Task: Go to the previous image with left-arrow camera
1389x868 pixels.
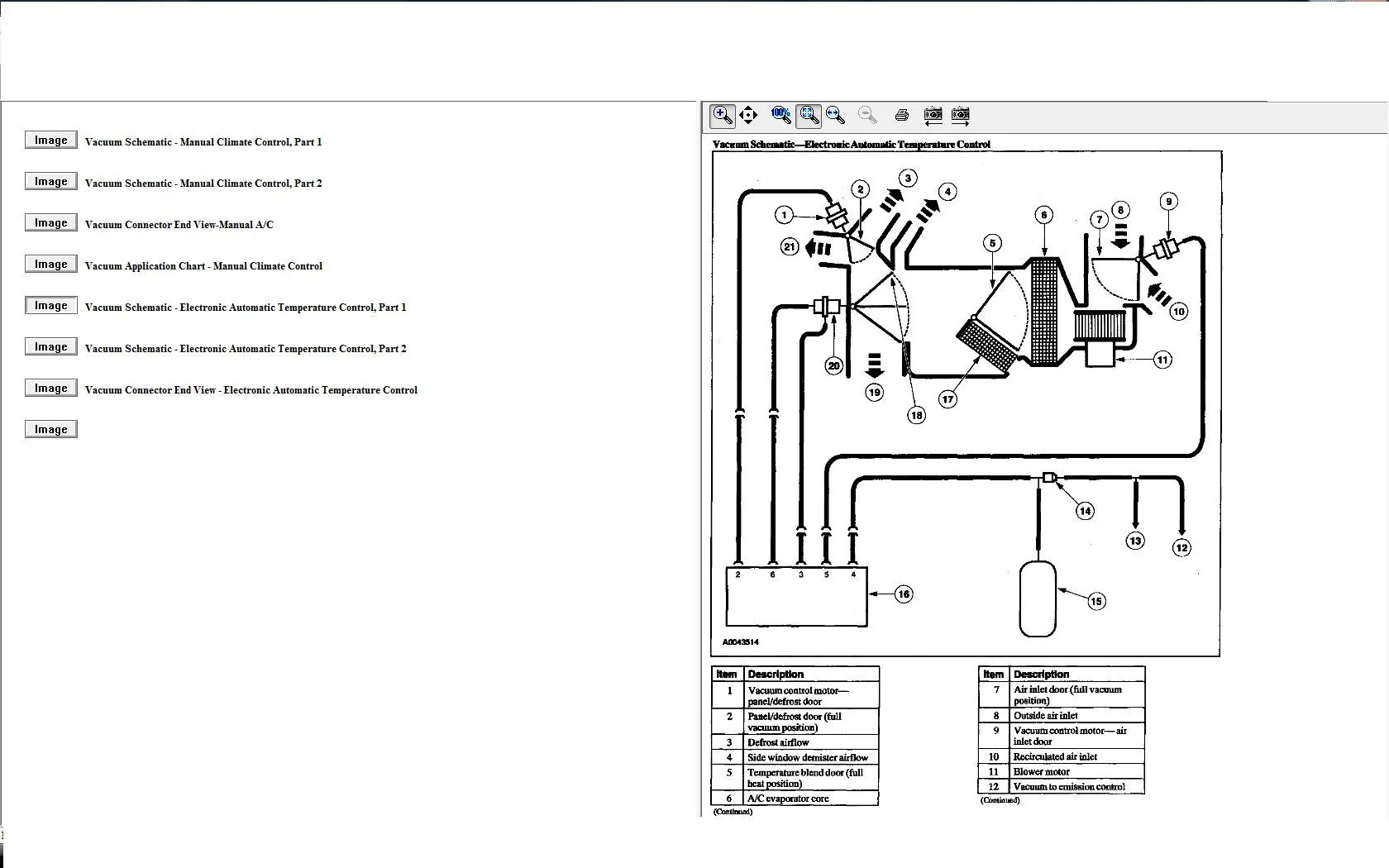Action: pyautogui.click(x=933, y=116)
